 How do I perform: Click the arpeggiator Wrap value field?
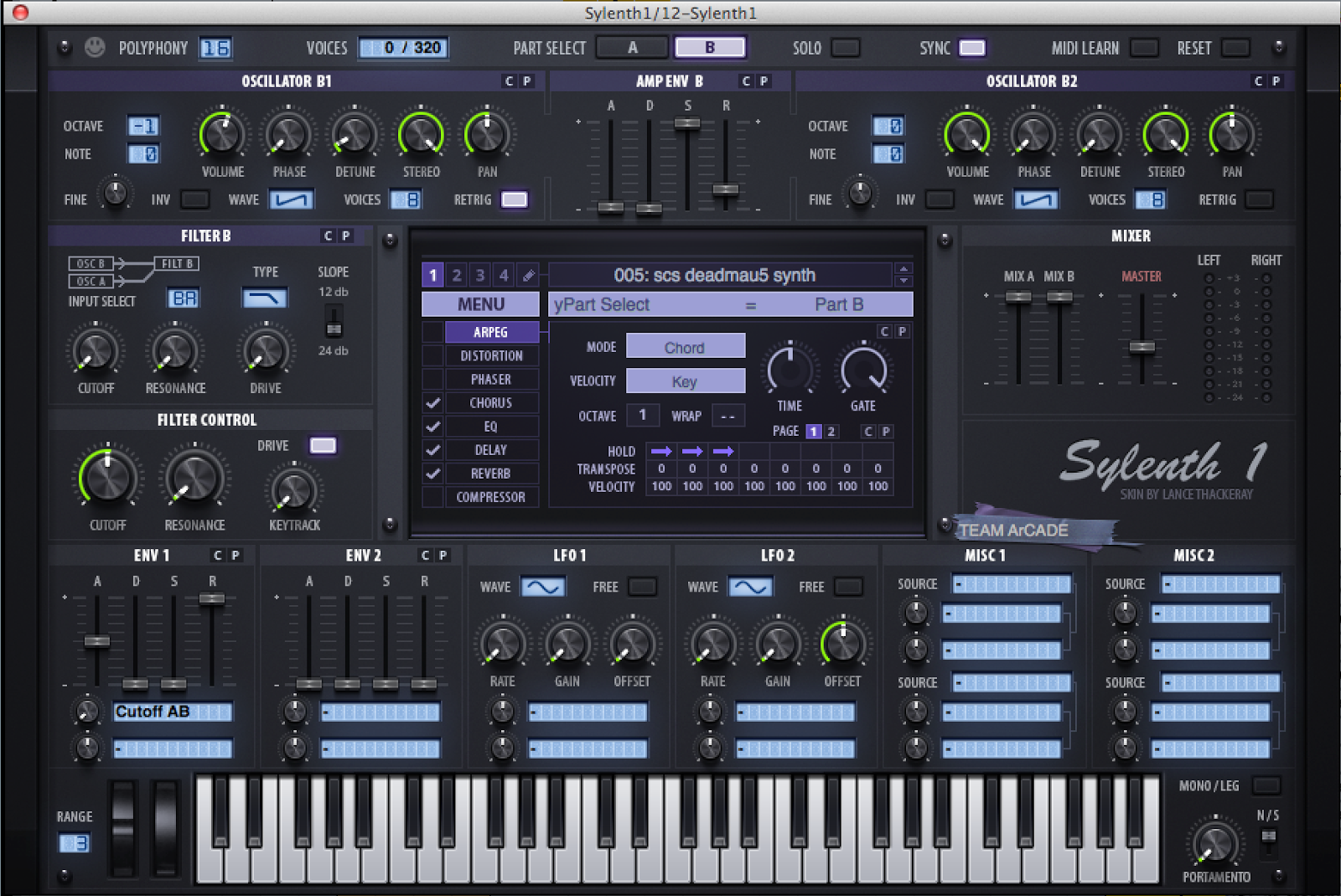pyautogui.click(x=727, y=416)
